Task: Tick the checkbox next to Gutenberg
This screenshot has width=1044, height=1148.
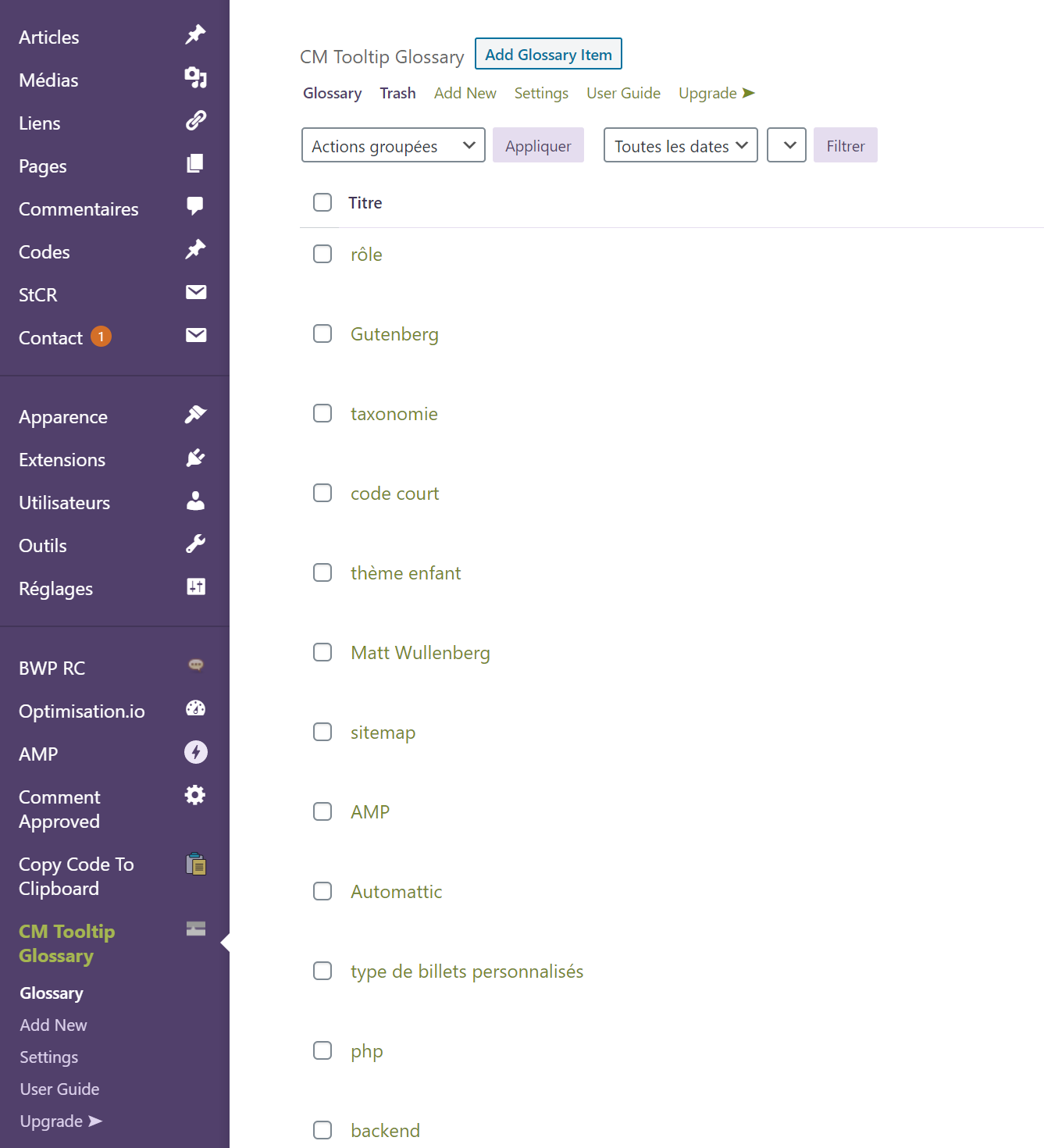Action: tap(322, 333)
